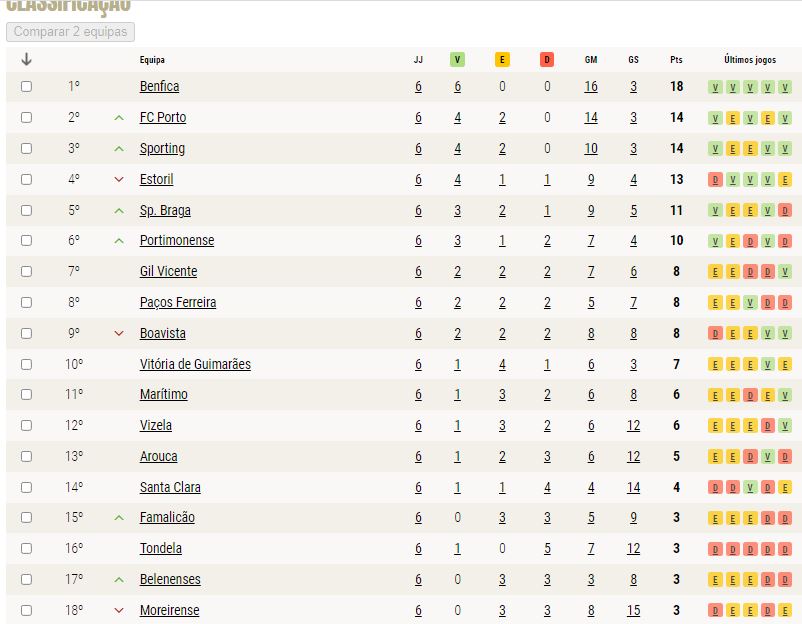Click the Pts column header
The width and height of the screenshot is (802, 624).
coord(676,59)
